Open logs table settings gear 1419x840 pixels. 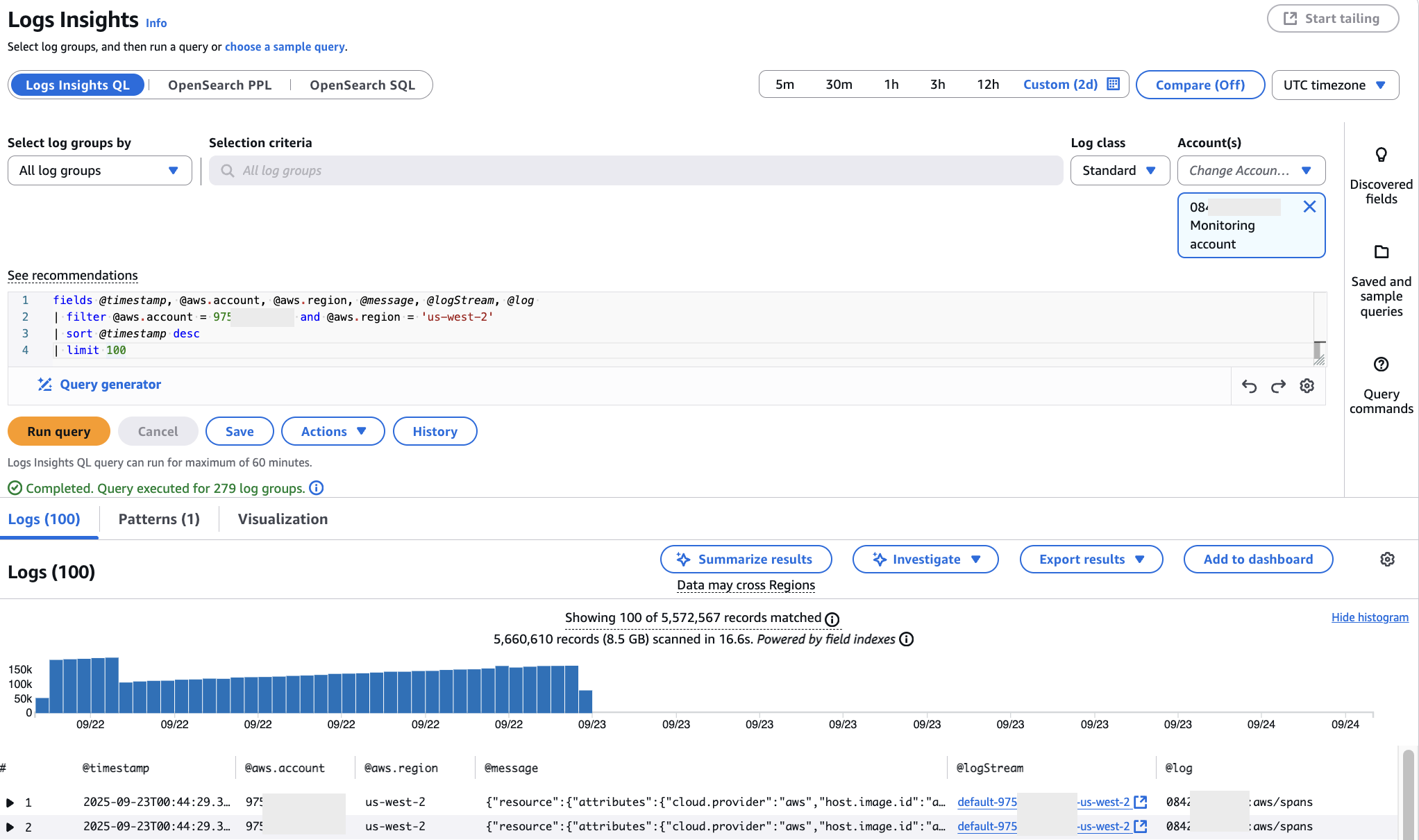pyautogui.click(x=1387, y=559)
